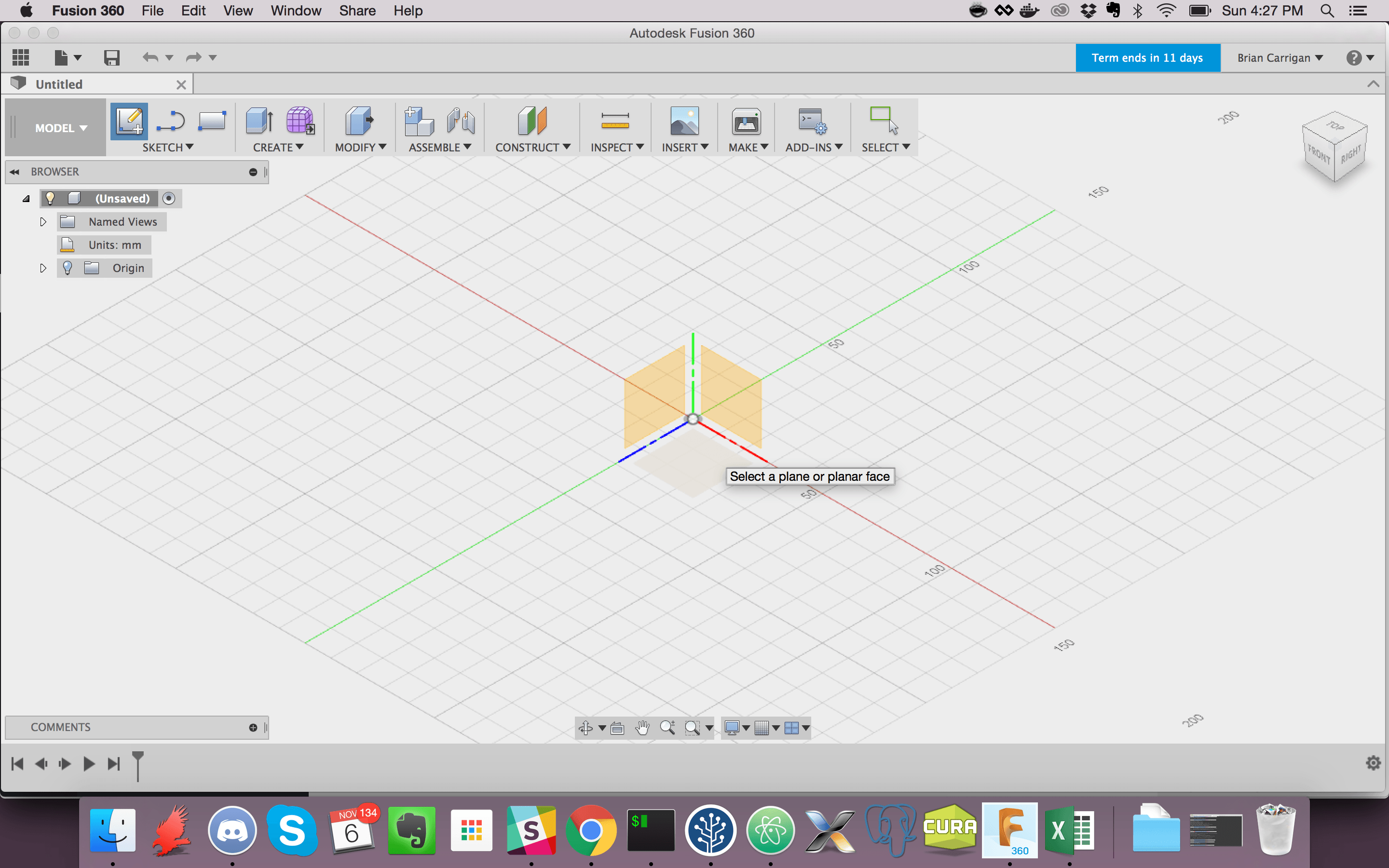
Task: Hide the browser with double-arrow icon
Action: (15, 172)
